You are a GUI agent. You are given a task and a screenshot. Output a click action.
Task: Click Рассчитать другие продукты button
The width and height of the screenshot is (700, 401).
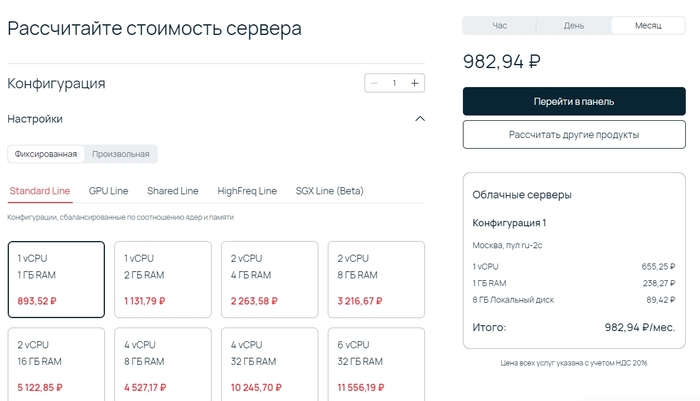click(574, 134)
